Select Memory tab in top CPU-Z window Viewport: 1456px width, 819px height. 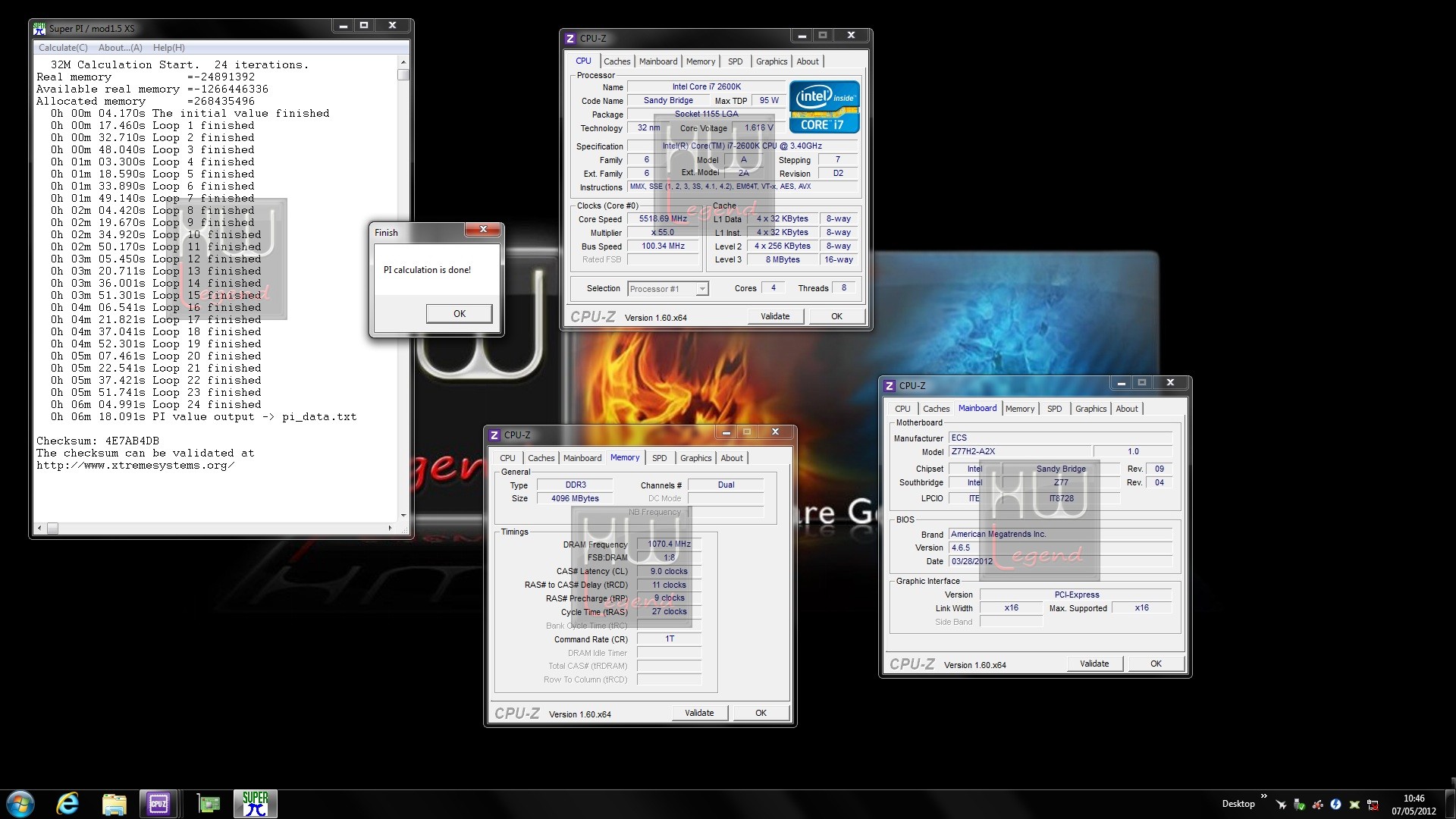(x=700, y=61)
